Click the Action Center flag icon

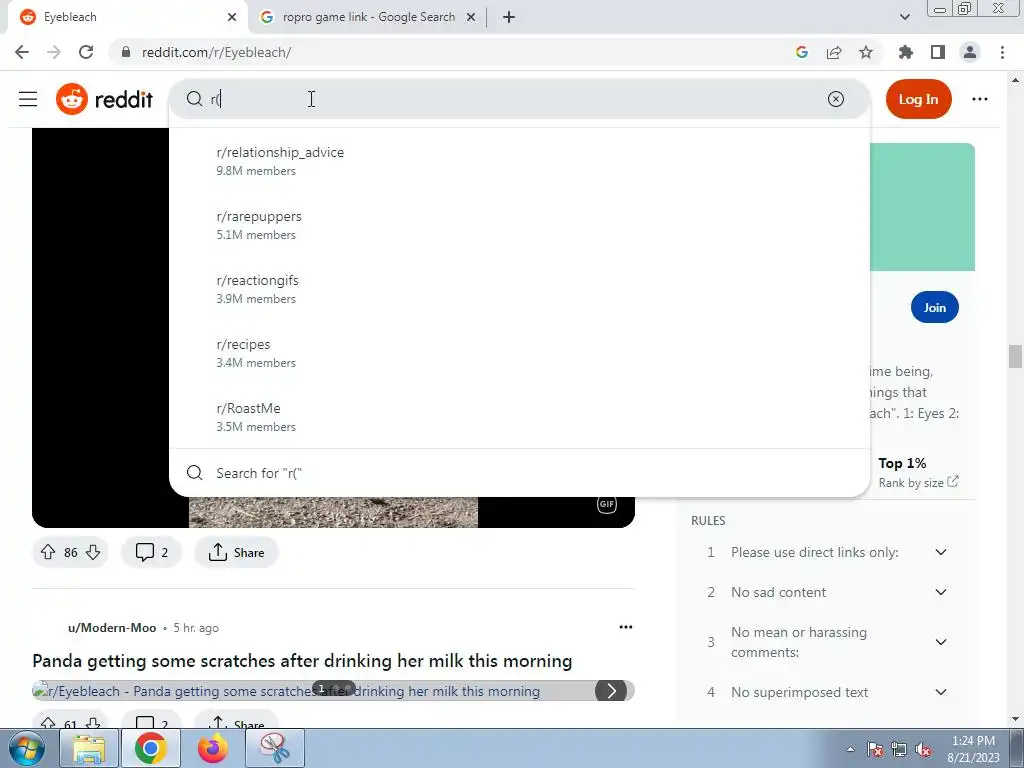tap(875, 750)
